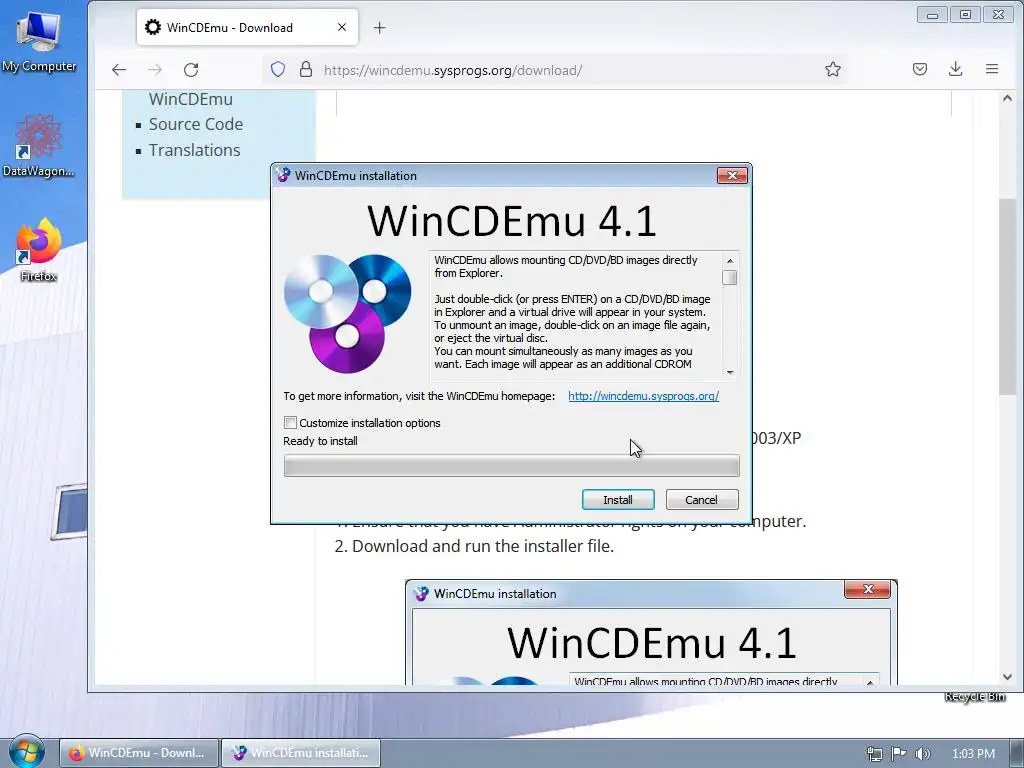Screen dimensions: 1024x768
Task: Open the WinCDEmu sidebar link
Action: pos(191,99)
